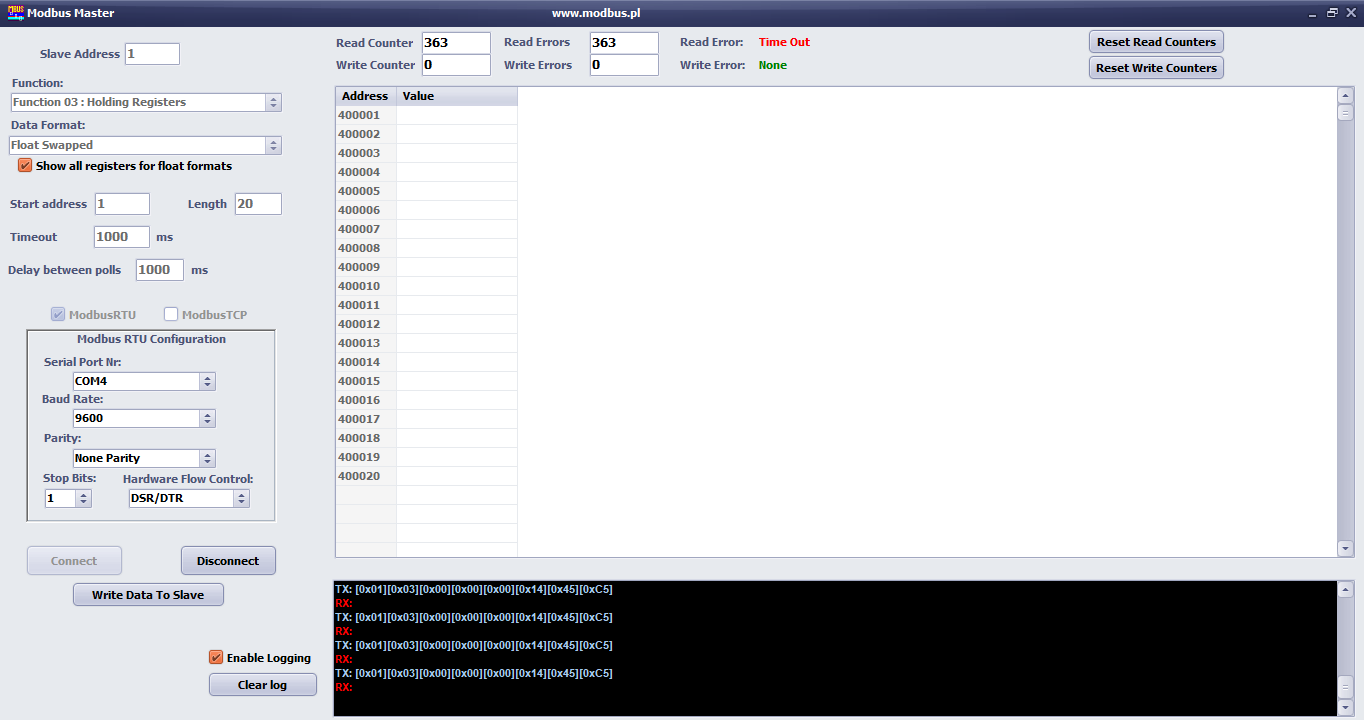
Task: Adjust the Stop Bits spinner
Action: (84, 498)
